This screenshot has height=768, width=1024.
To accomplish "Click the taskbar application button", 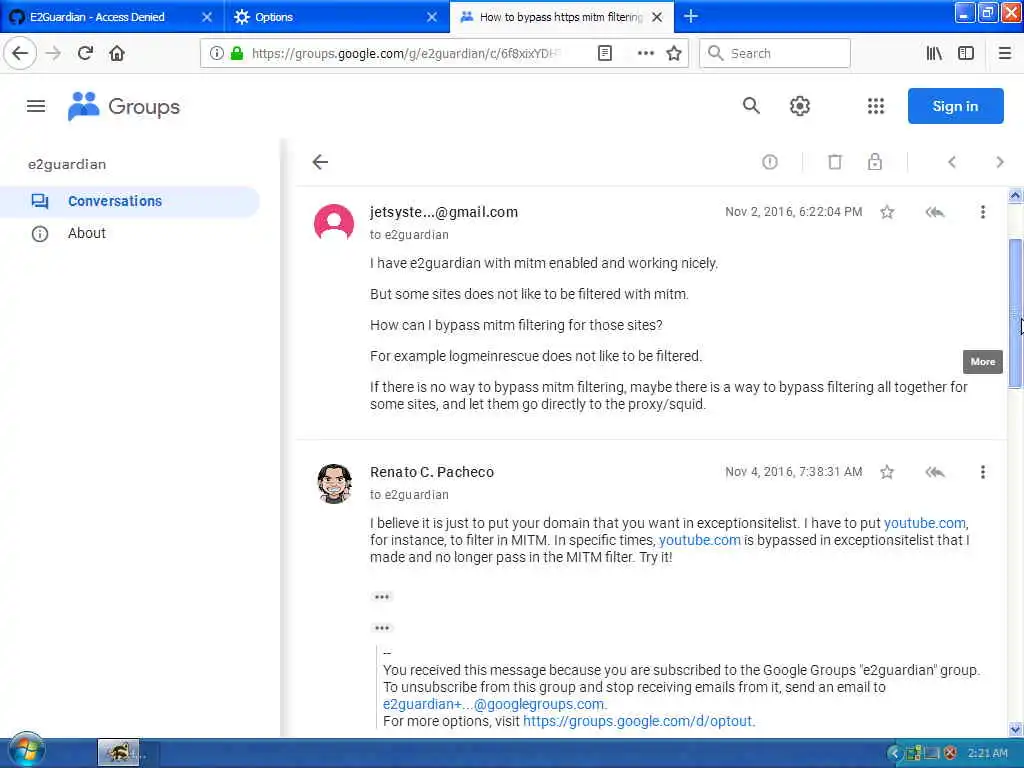I will pos(119,752).
